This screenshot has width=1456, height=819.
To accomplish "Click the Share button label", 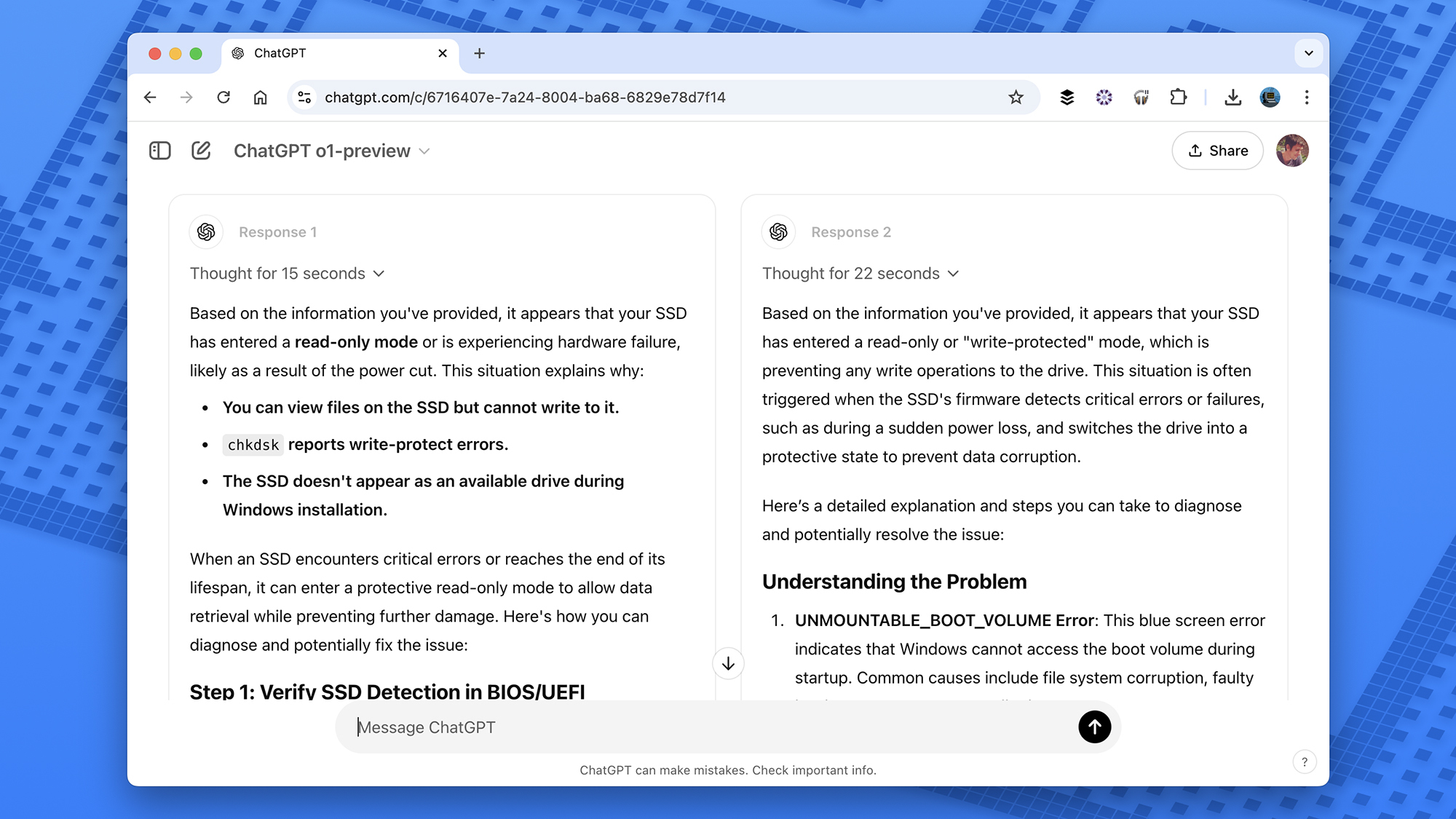I will coord(1228,150).
